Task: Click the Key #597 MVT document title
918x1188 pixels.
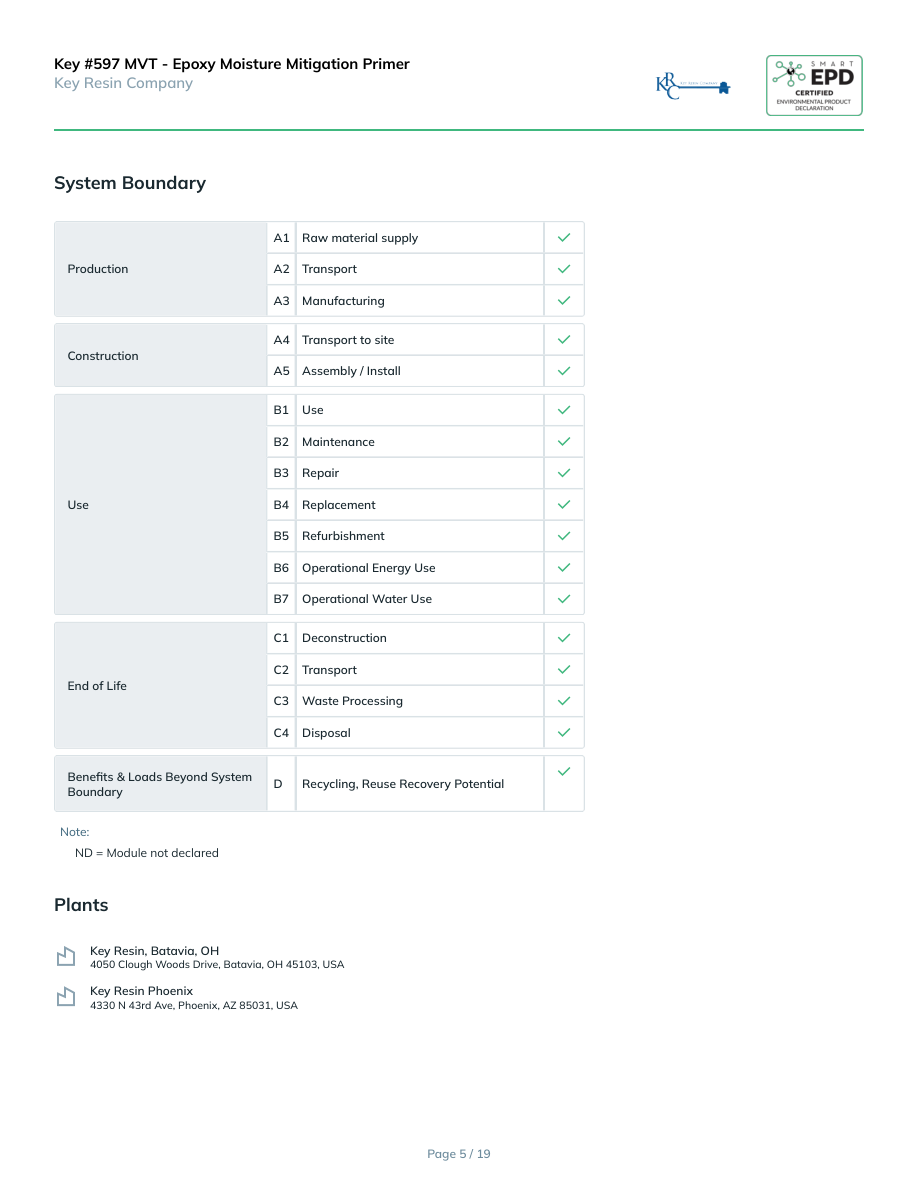Action: pos(232,64)
